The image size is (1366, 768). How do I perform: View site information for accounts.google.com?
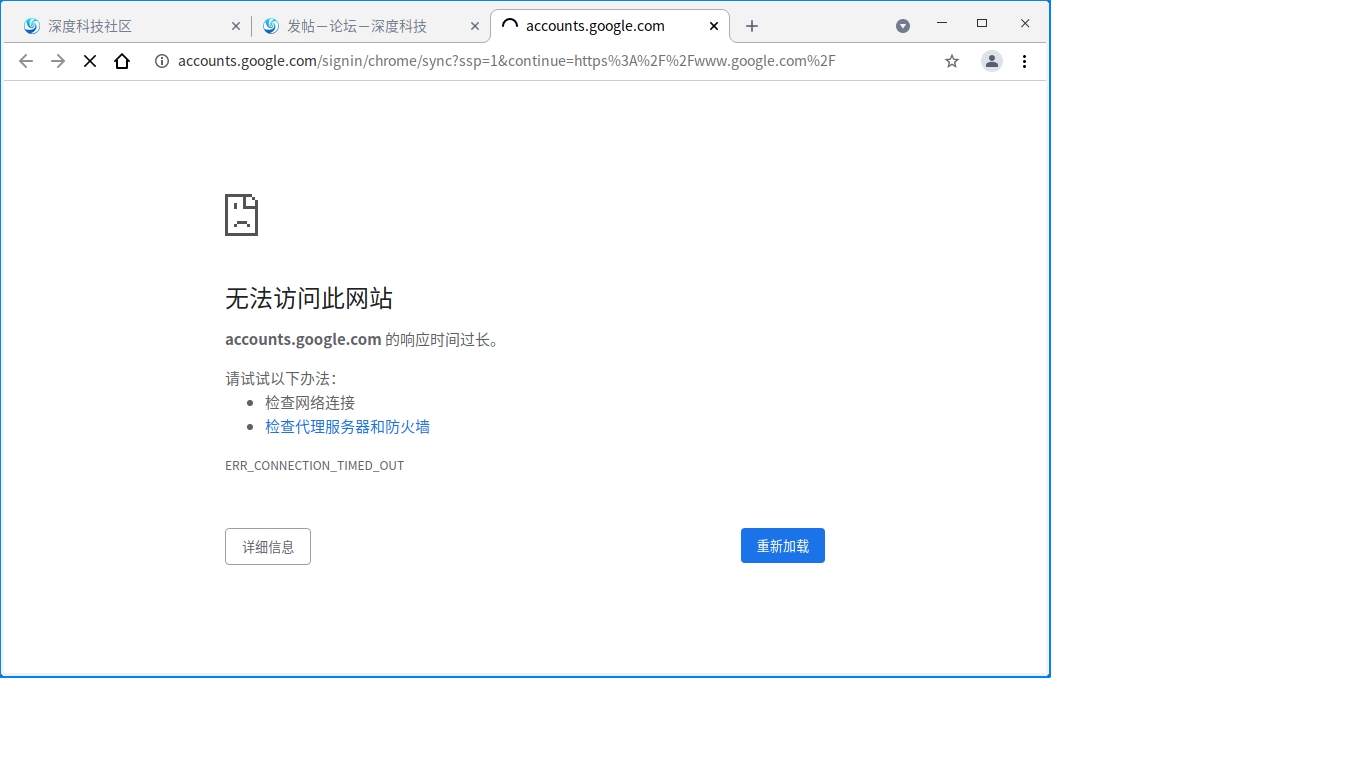[162, 61]
